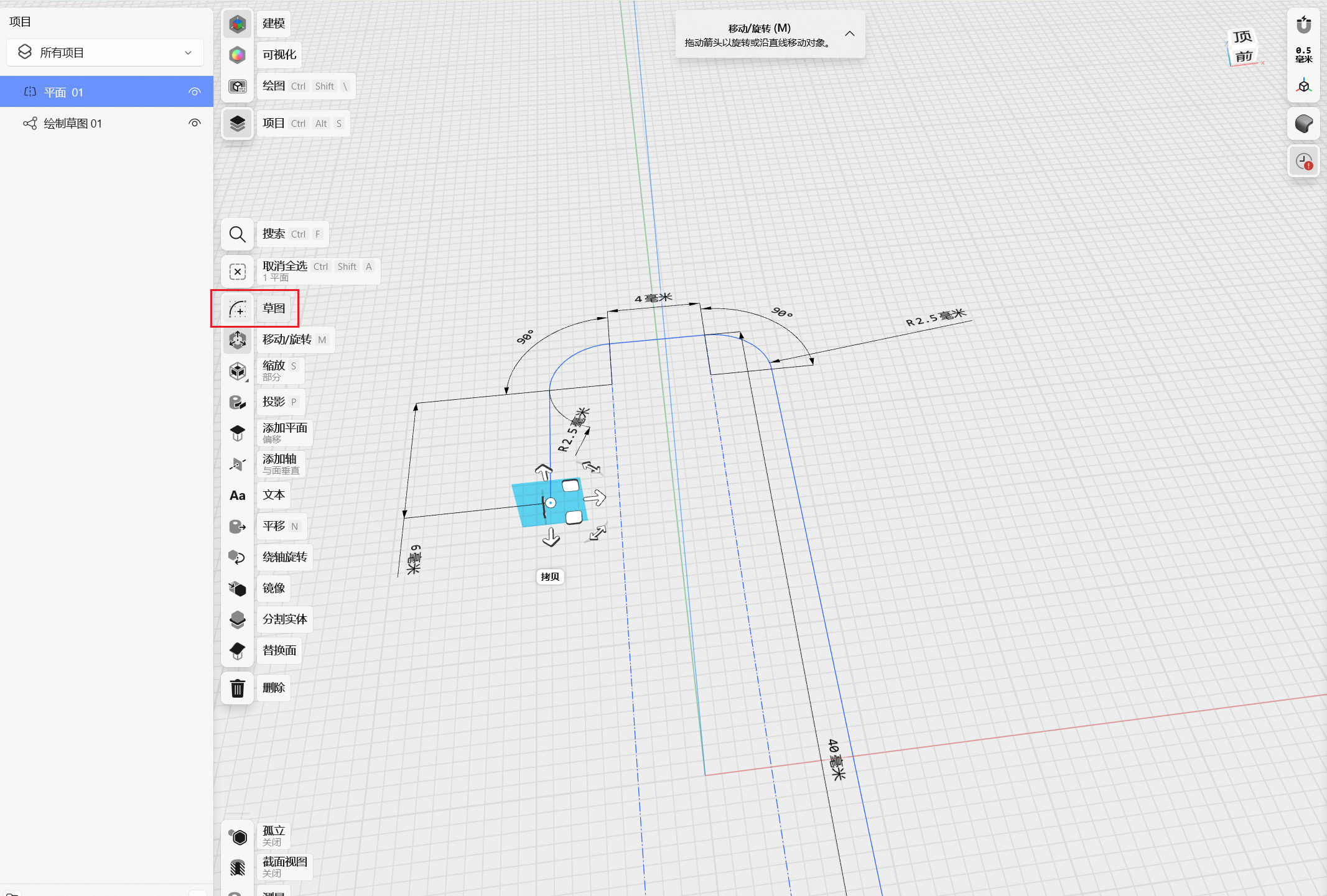Click the Delete (删除) trash icon

pyautogui.click(x=238, y=688)
